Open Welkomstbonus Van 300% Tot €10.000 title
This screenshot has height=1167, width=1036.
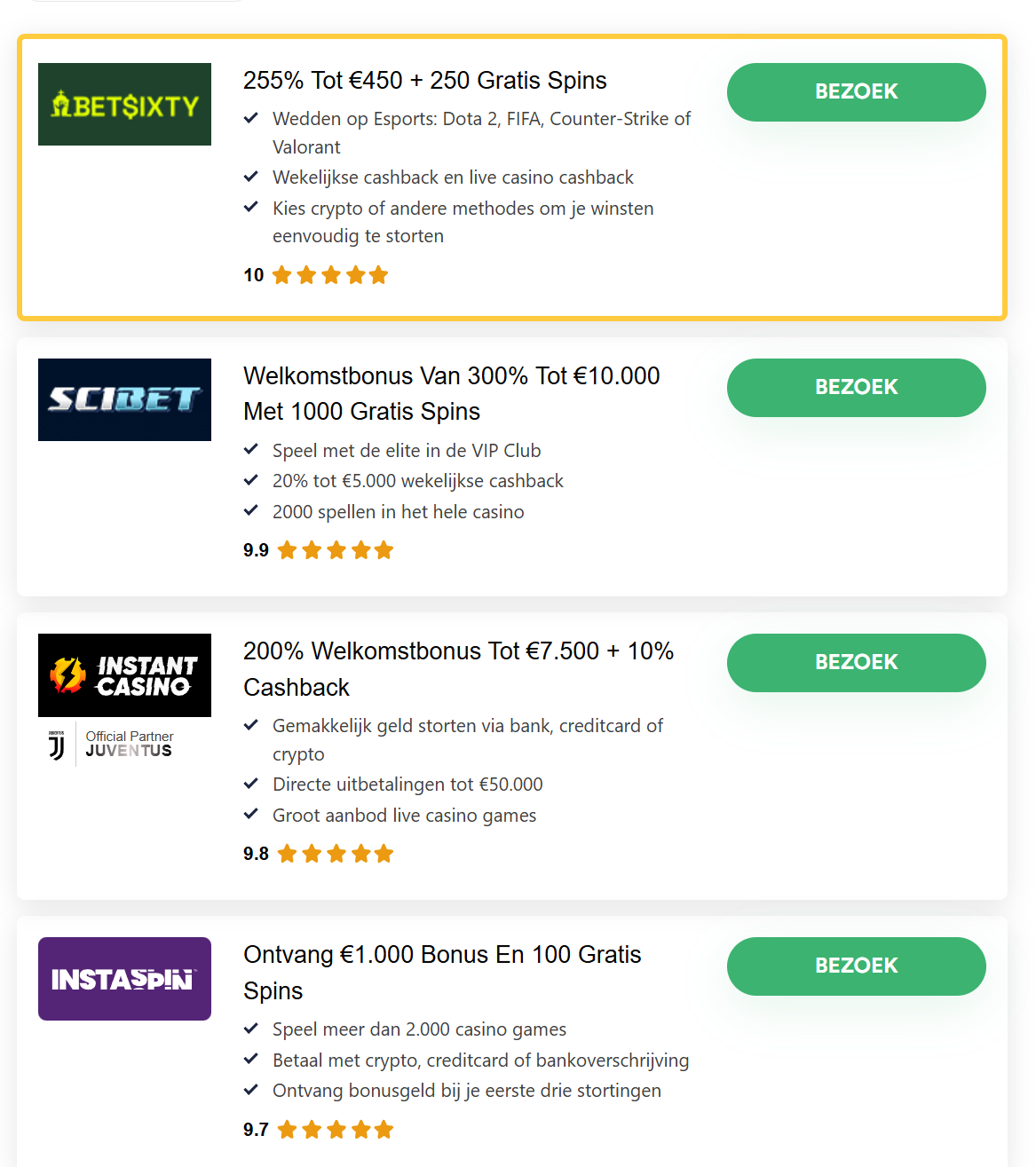coord(452,394)
